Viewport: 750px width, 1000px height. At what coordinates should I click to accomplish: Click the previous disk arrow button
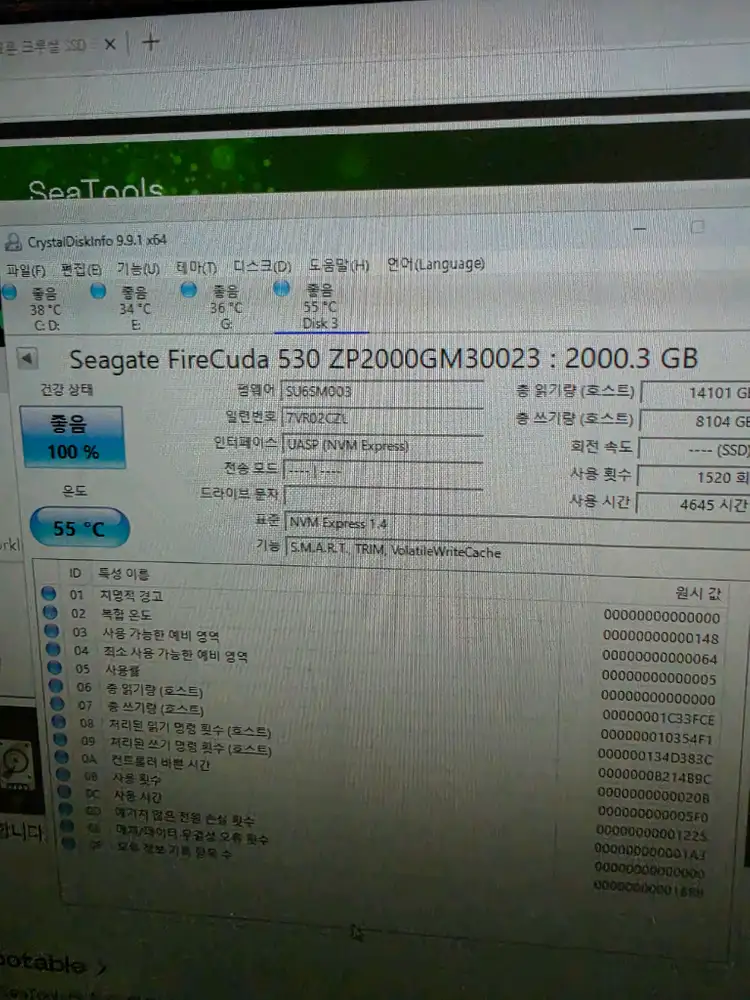(27, 358)
